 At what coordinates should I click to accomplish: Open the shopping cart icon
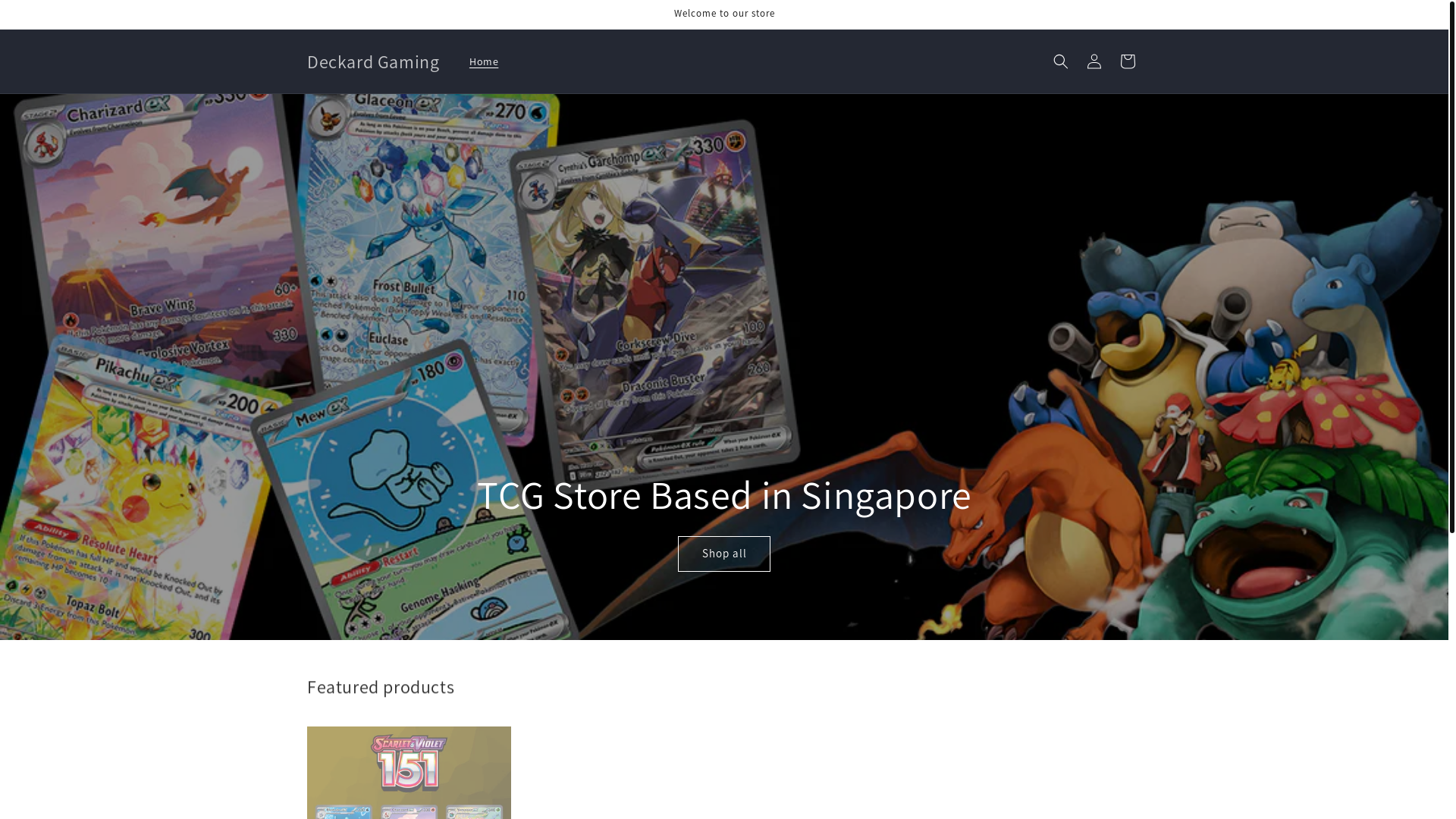tap(1127, 61)
